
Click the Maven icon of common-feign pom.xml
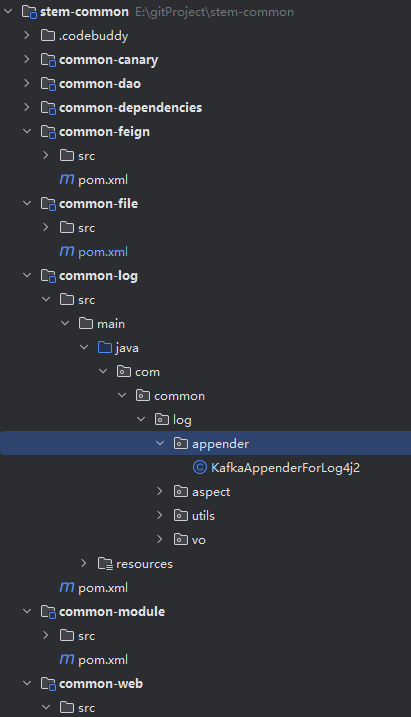pyautogui.click(x=67, y=180)
